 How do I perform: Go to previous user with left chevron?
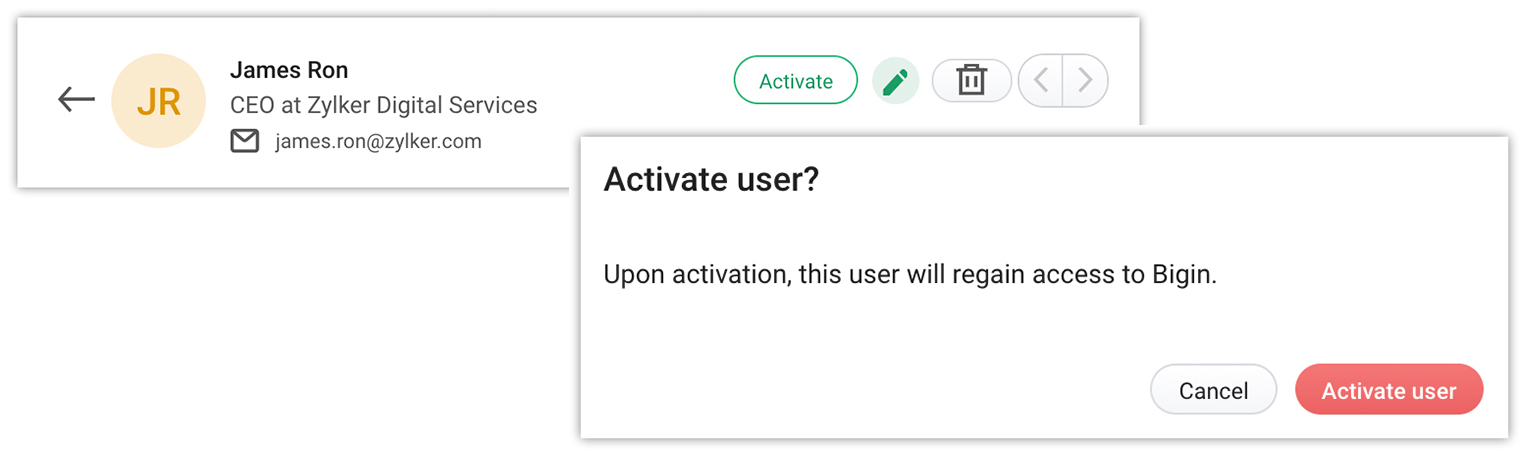(1041, 81)
